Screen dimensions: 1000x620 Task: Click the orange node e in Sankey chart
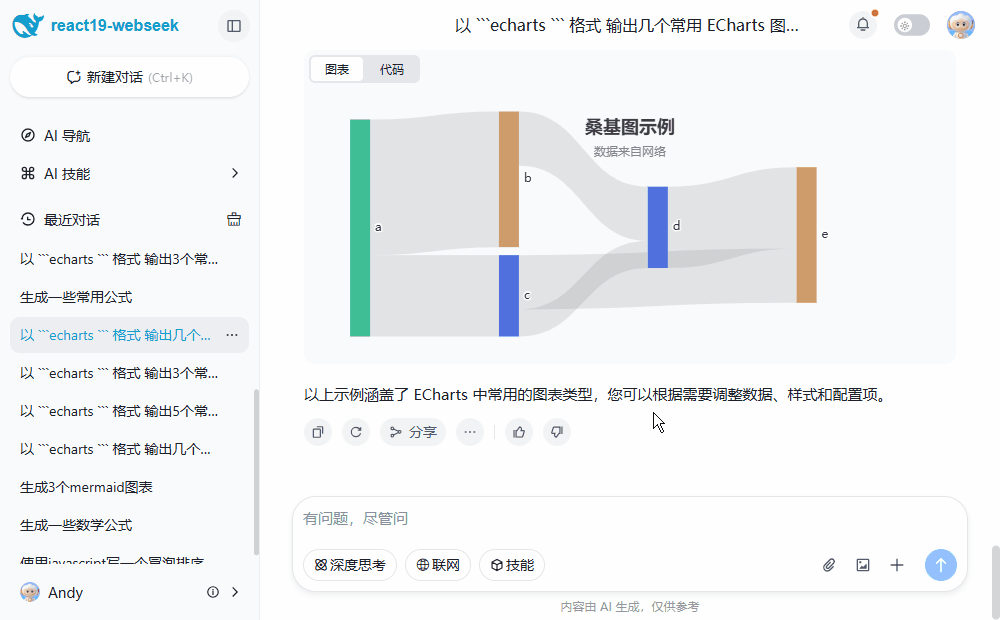(x=806, y=235)
